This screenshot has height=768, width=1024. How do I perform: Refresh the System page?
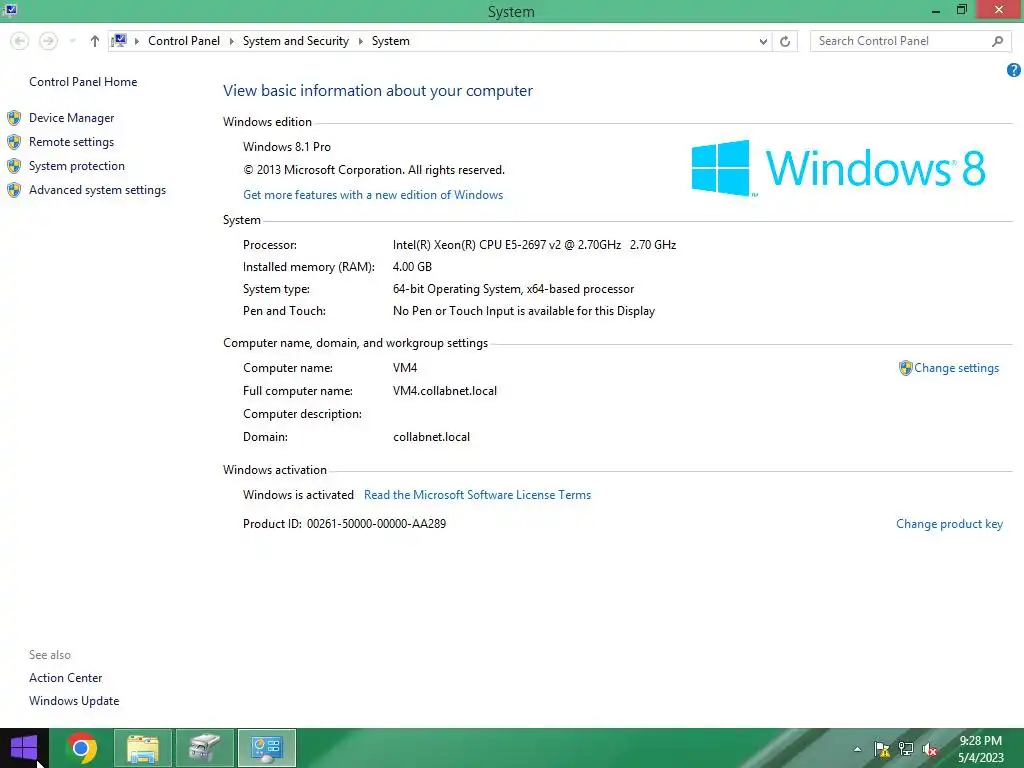[785, 41]
